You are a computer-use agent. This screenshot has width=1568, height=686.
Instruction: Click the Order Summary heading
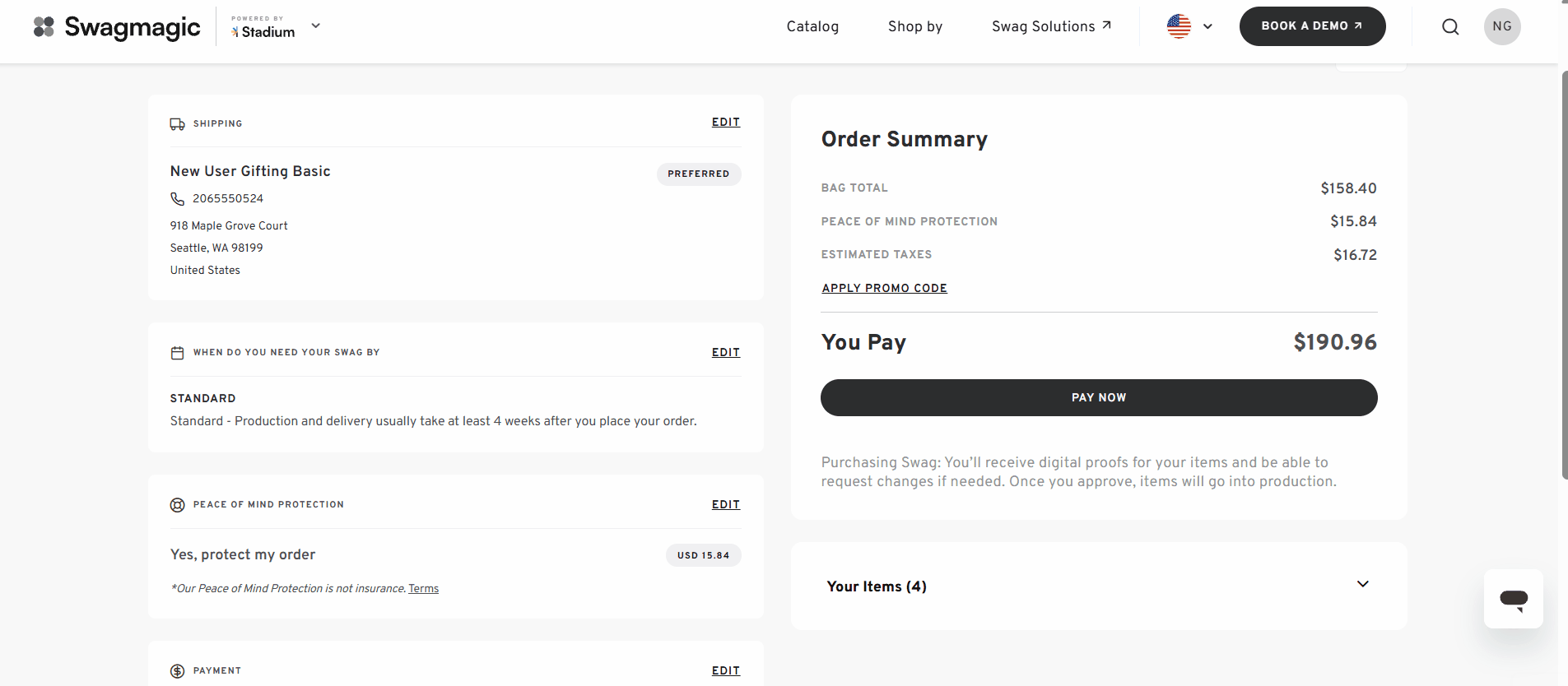pyautogui.click(x=904, y=139)
